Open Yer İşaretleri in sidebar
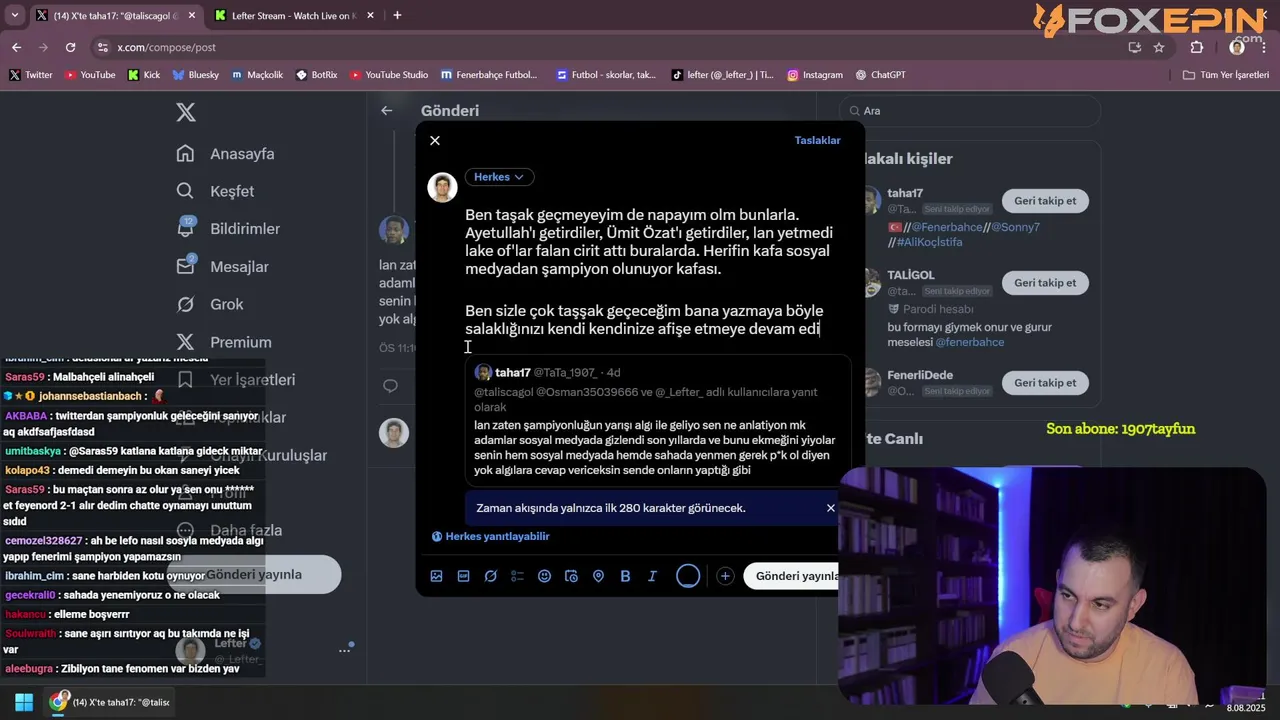1280x720 pixels. point(237,380)
